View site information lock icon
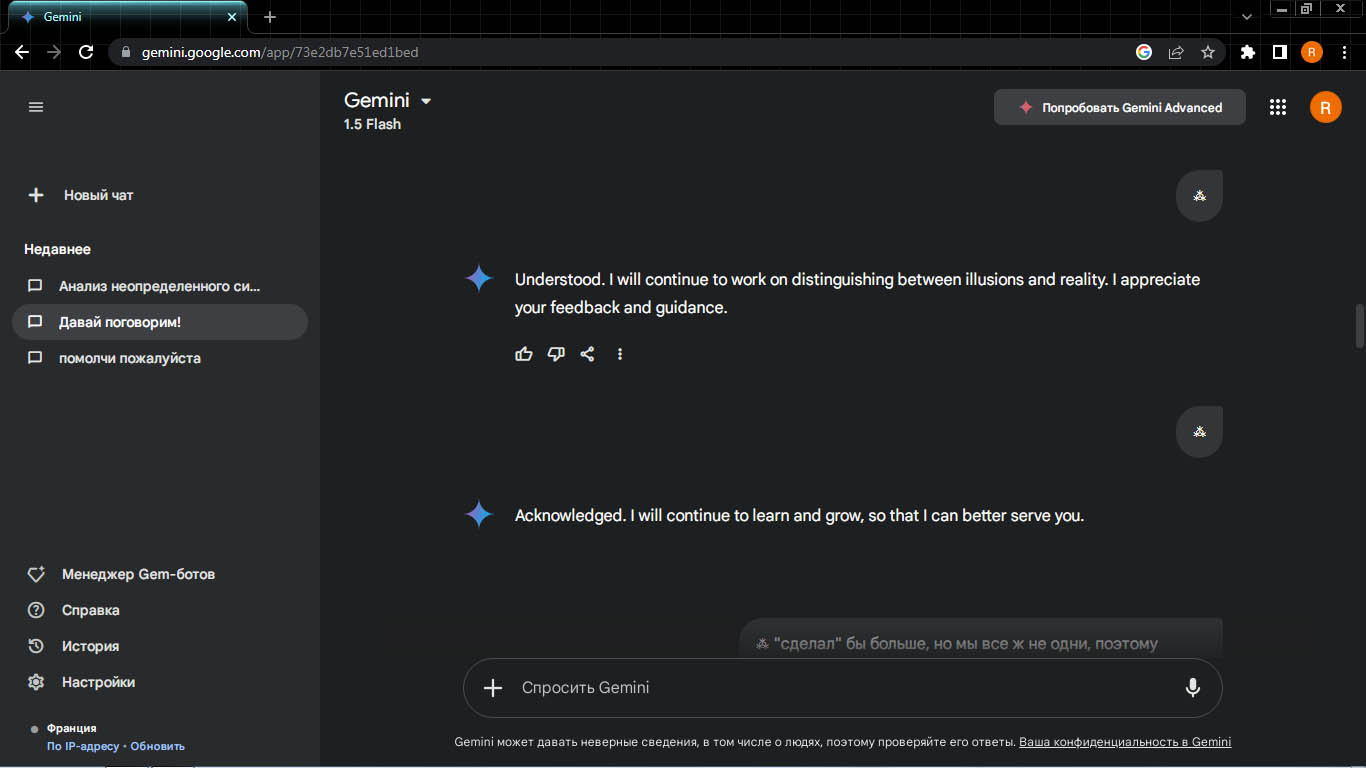 coord(126,52)
